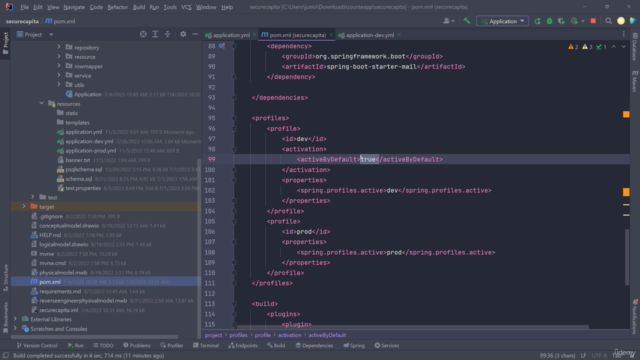This screenshot has width=640, height=360.
Task: Click Select Opened File target icon
Action: tap(143, 34)
